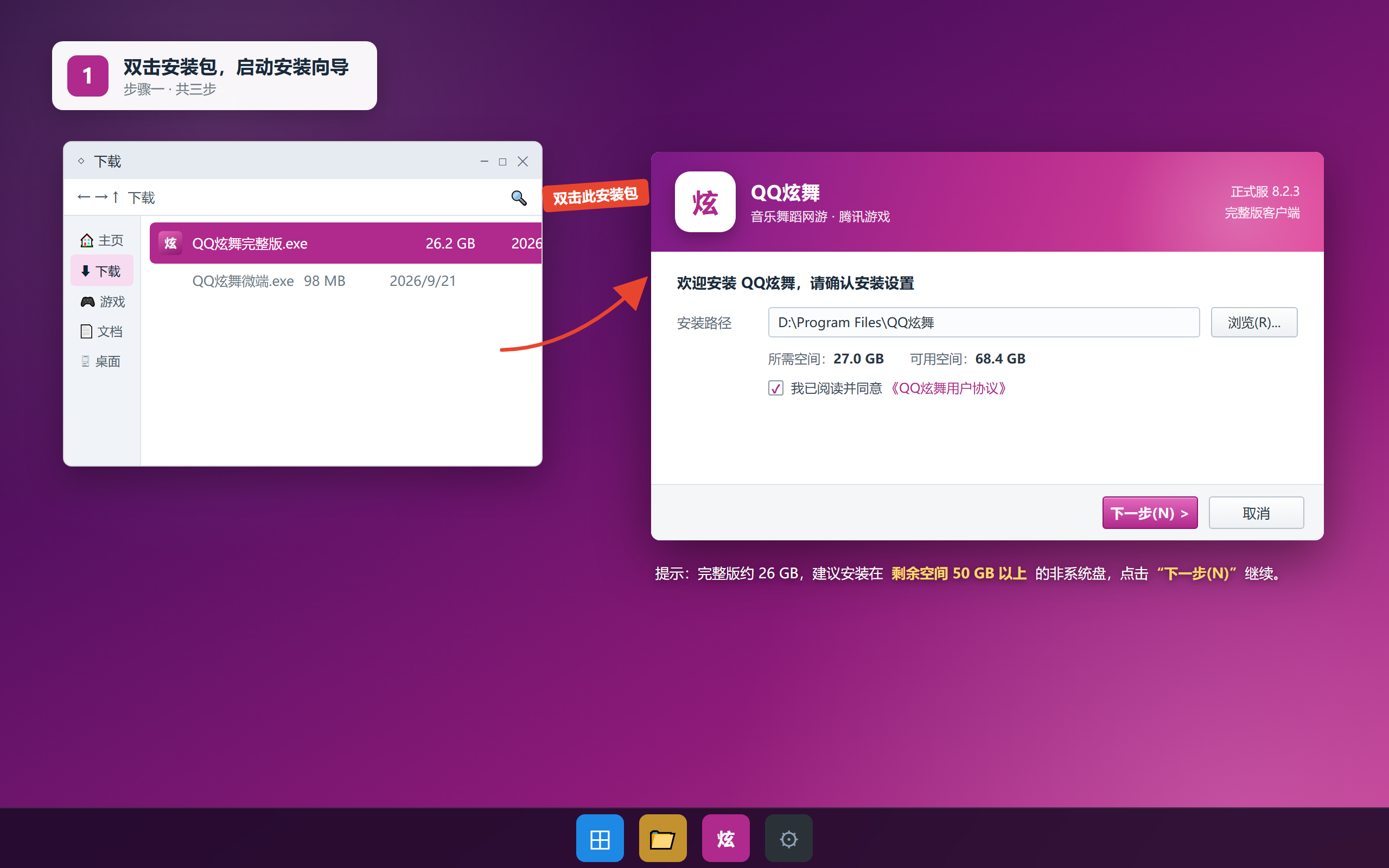Screen dimensions: 1389x868
Task: Click the 音乐舞蹈网游 · 腾讯游戏 subtitle
Action: point(820,216)
